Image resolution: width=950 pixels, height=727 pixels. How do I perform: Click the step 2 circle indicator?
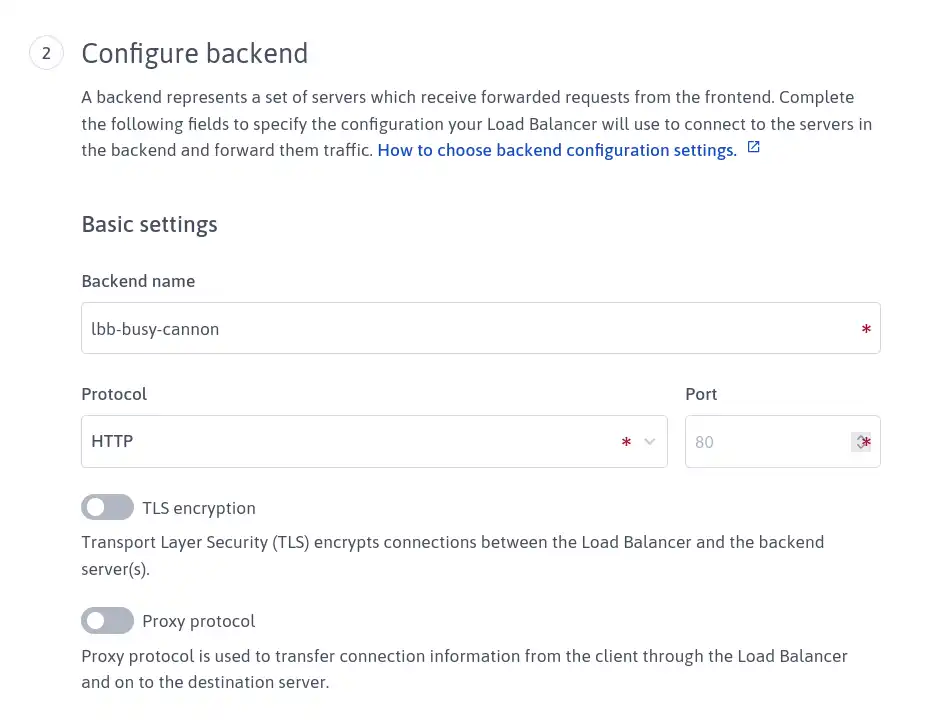pos(46,53)
